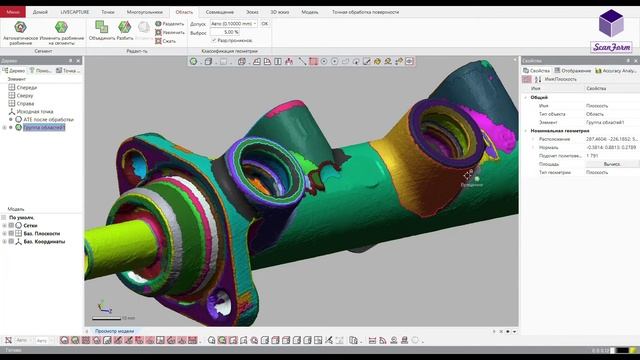Expand the Нормаль property row
Viewport: 640px width, 360px height.
[533, 147]
